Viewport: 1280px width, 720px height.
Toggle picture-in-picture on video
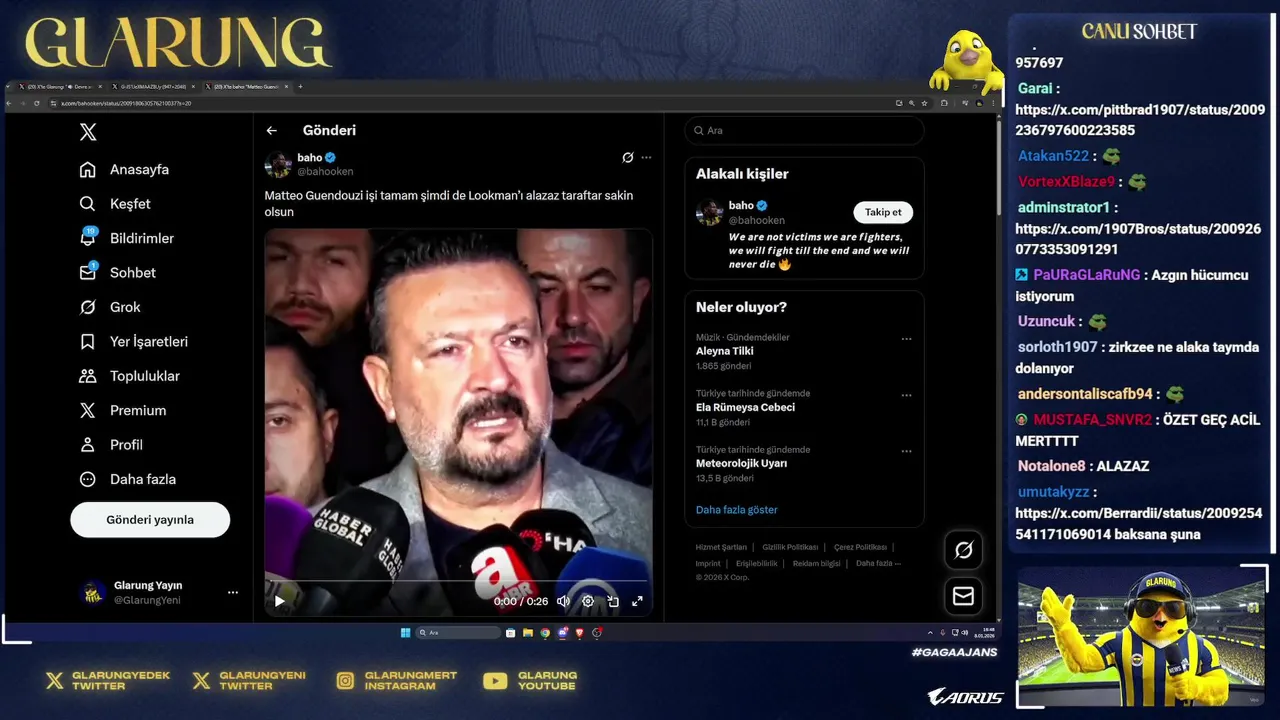(x=613, y=601)
